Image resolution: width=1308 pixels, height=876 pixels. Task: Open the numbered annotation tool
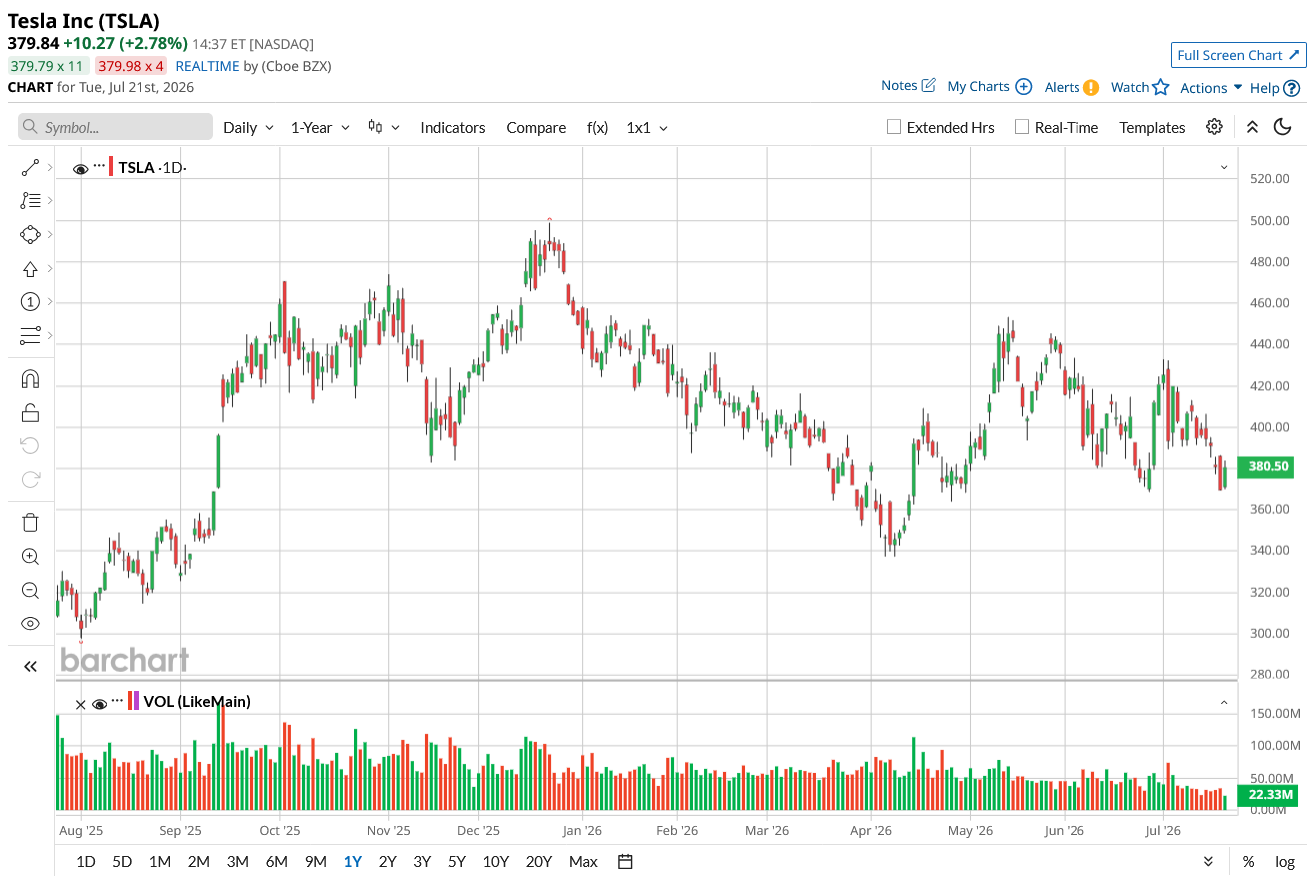pyautogui.click(x=30, y=301)
